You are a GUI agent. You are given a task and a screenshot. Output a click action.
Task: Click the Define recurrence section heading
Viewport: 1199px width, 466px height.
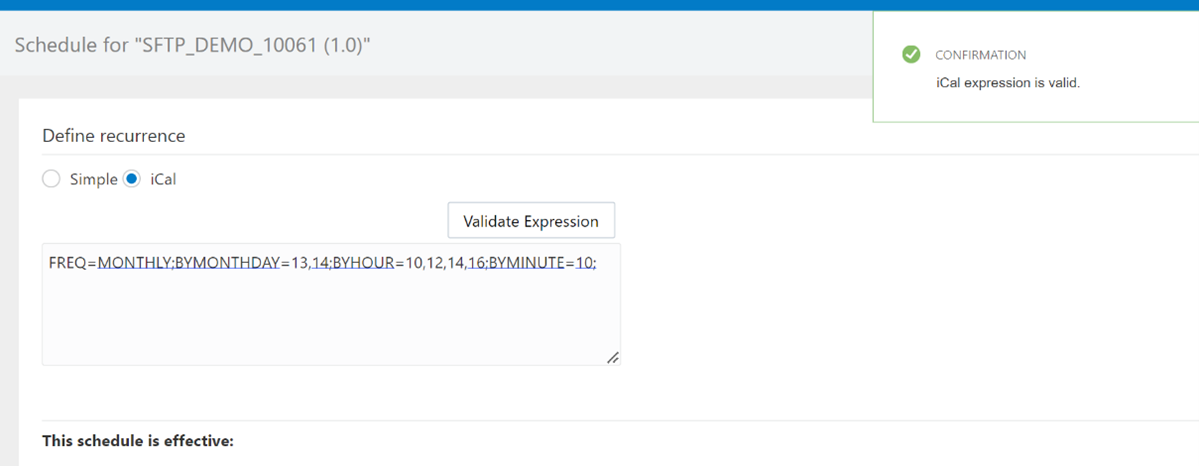[x=113, y=136]
